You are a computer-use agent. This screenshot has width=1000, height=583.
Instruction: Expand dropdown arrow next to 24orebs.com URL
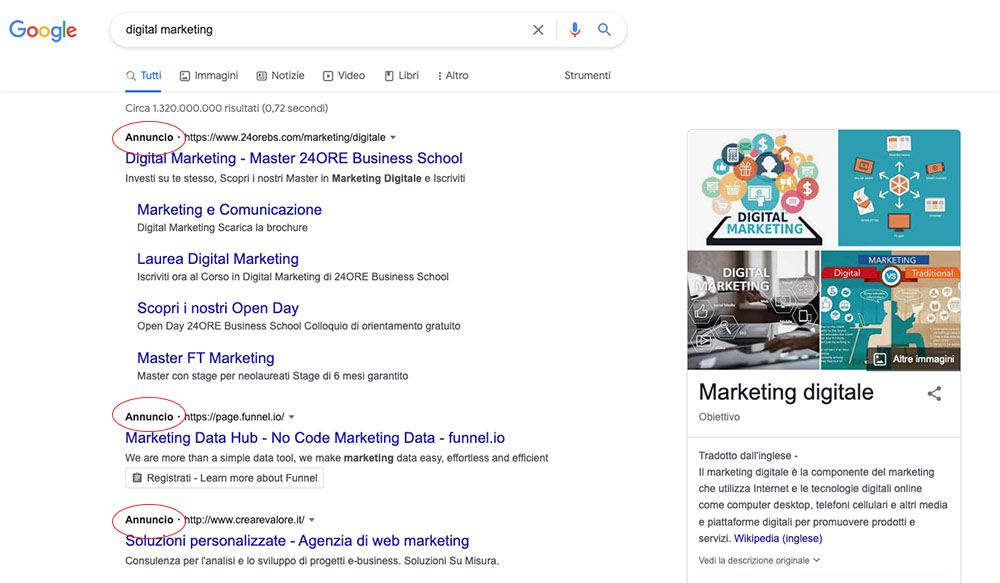pyautogui.click(x=393, y=137)
